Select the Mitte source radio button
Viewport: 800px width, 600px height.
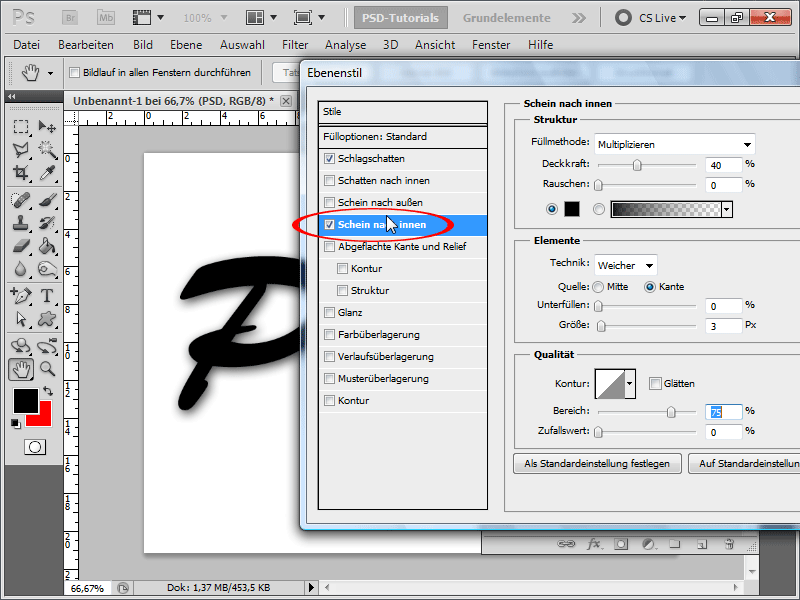[x=598, y=287]
